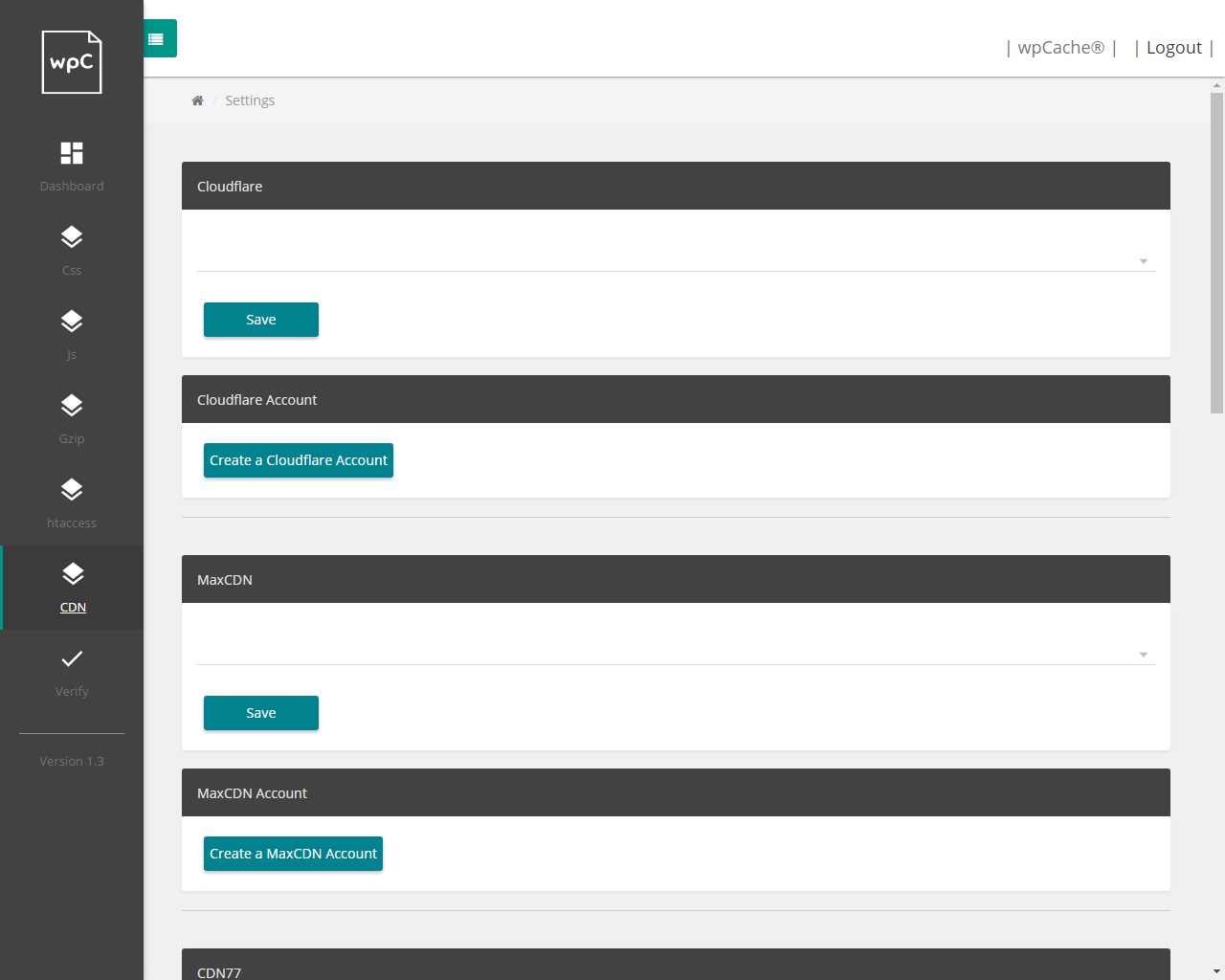Open the MaxCDN settings dropdown

click(676, 648)
